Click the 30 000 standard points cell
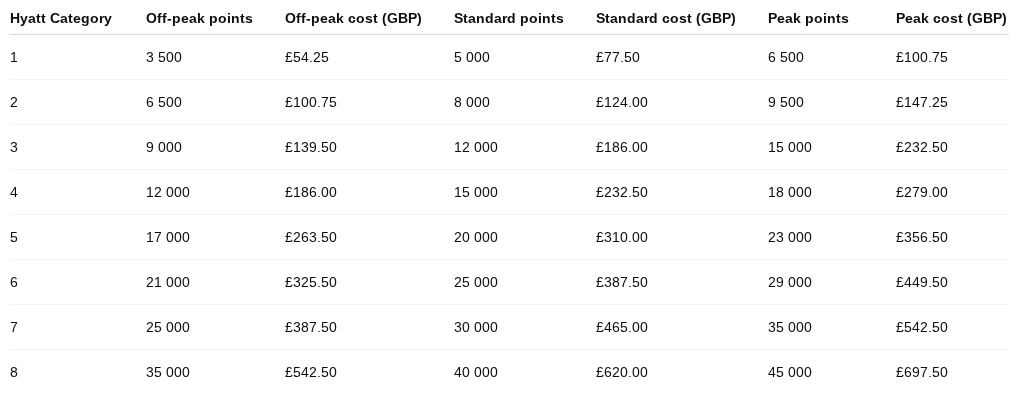The image size is (1009, 412). point(476,327)
